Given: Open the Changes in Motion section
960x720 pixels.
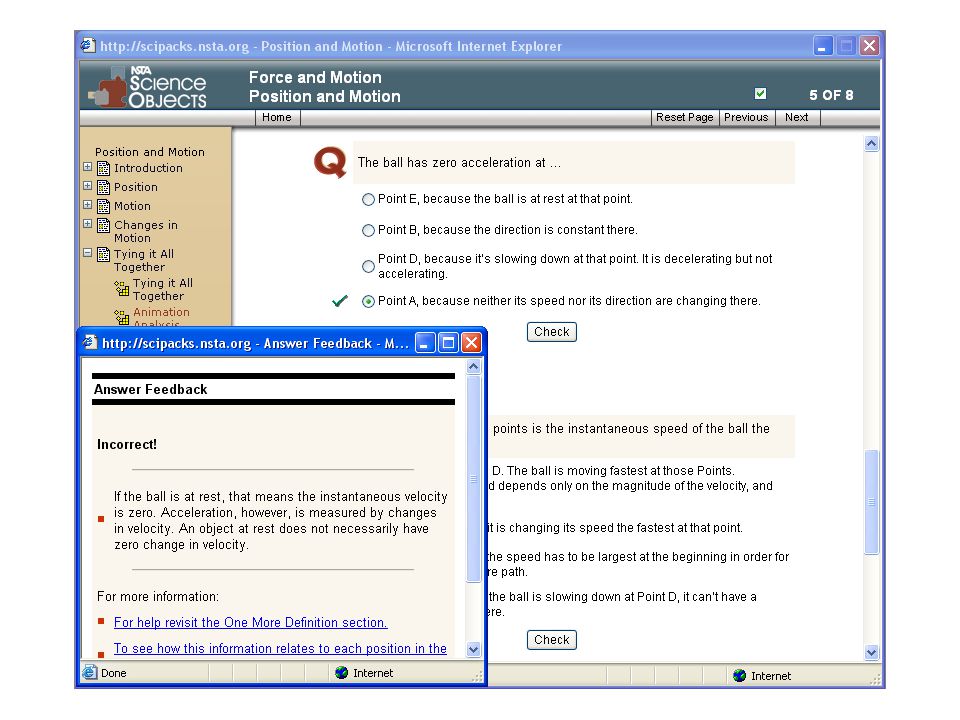Looking at the screenshot, I should 146,231.
